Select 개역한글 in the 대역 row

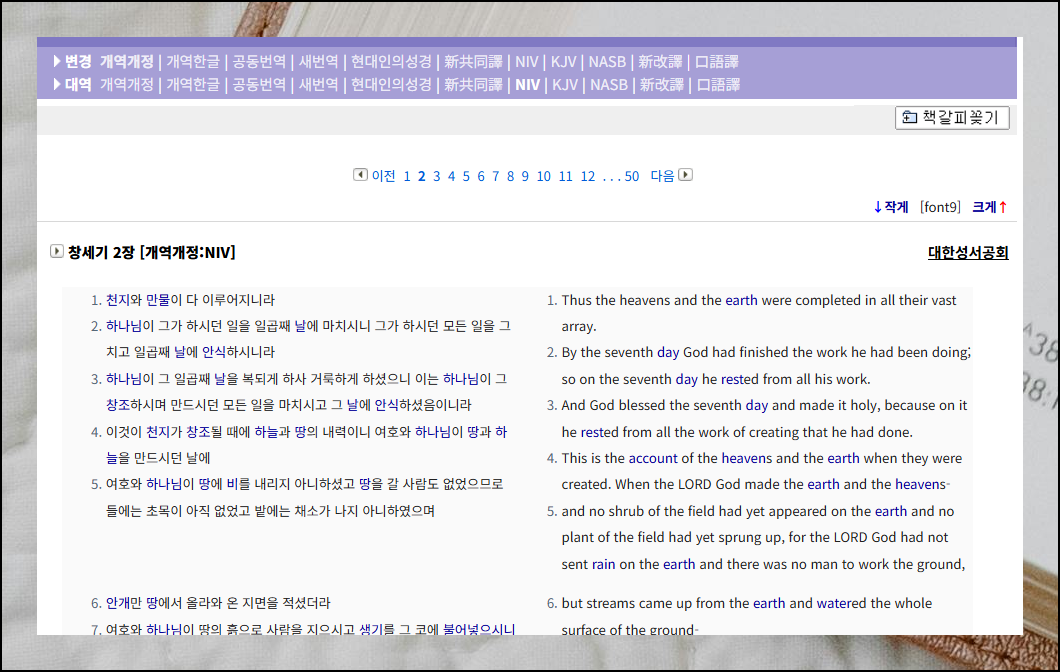(x=193, y=85)
